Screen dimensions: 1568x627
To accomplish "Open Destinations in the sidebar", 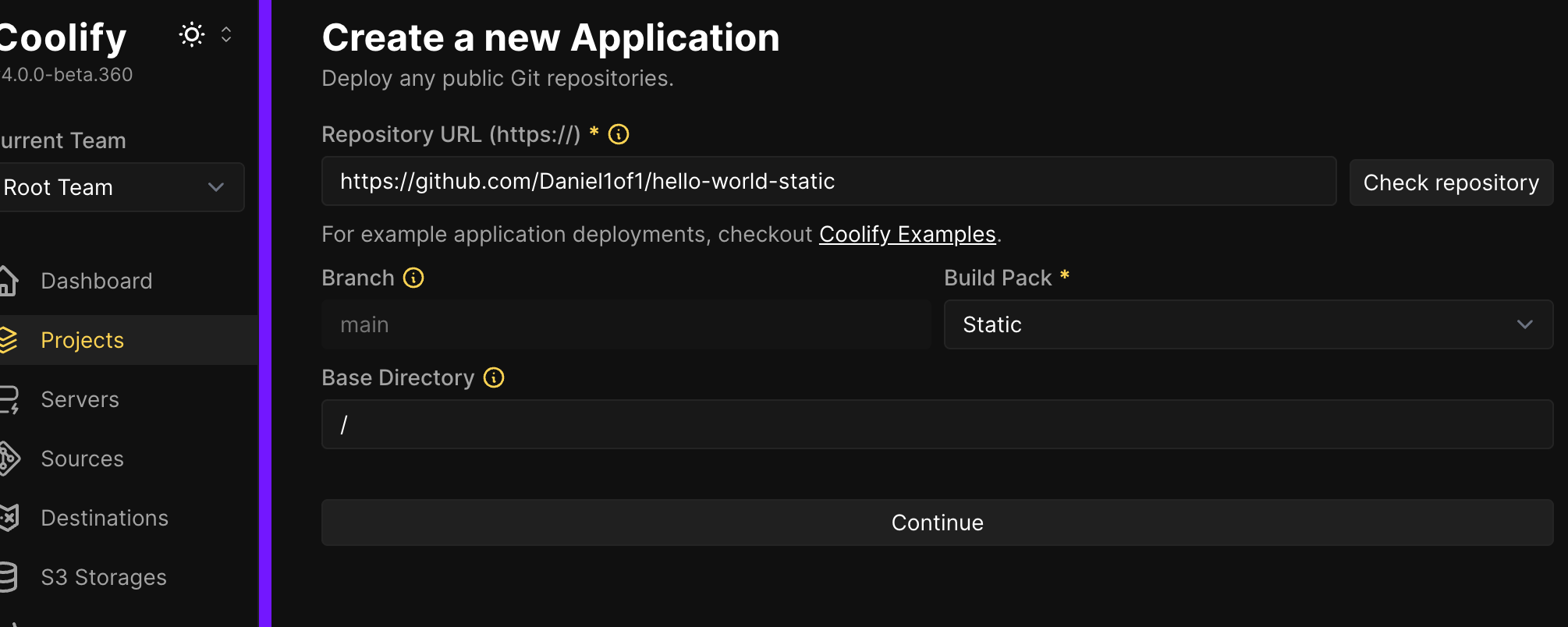I will (x=105, y=518).
